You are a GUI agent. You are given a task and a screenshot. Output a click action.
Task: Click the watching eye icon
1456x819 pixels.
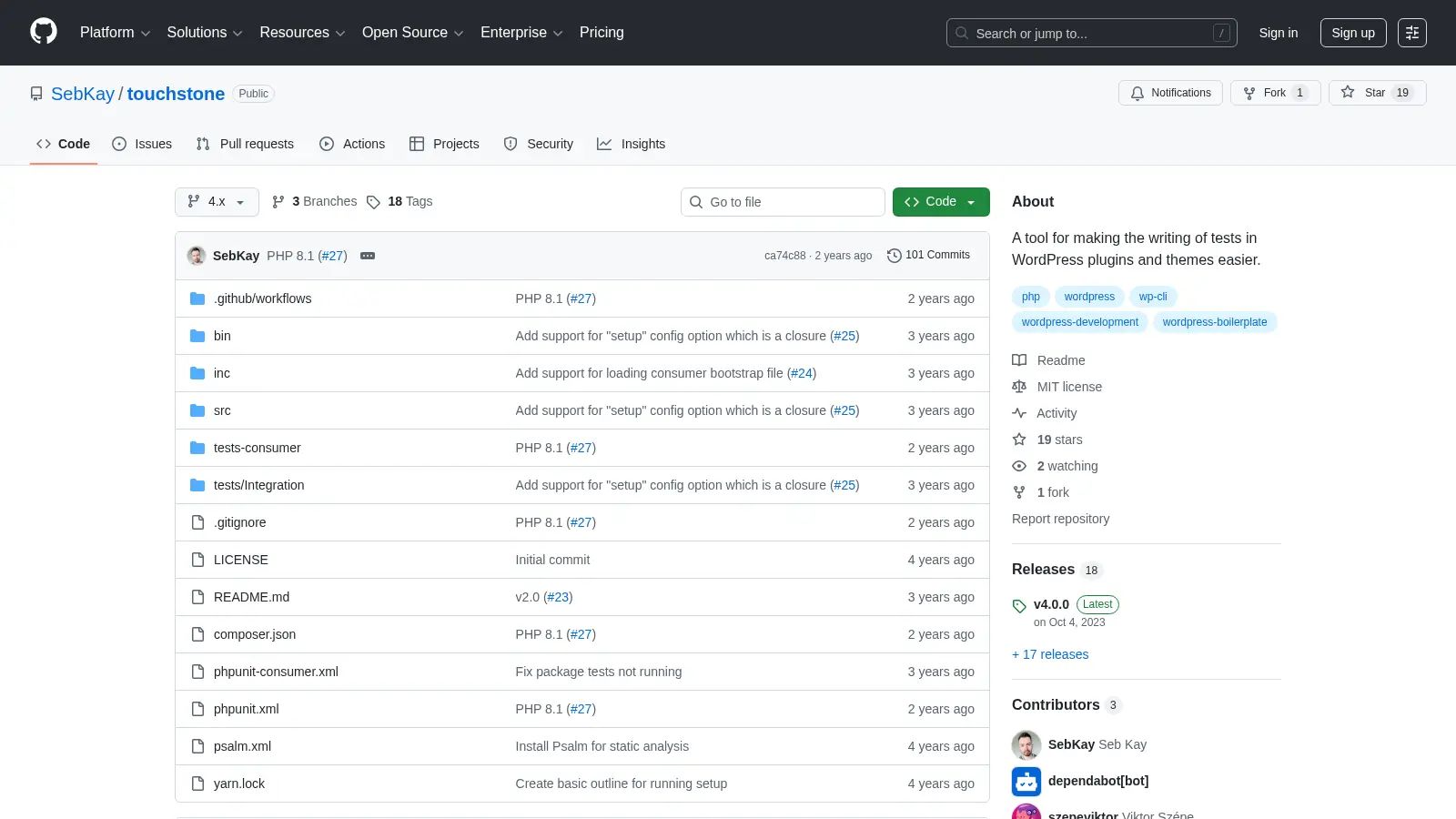pyautogui.click(x=1019, y=466)
